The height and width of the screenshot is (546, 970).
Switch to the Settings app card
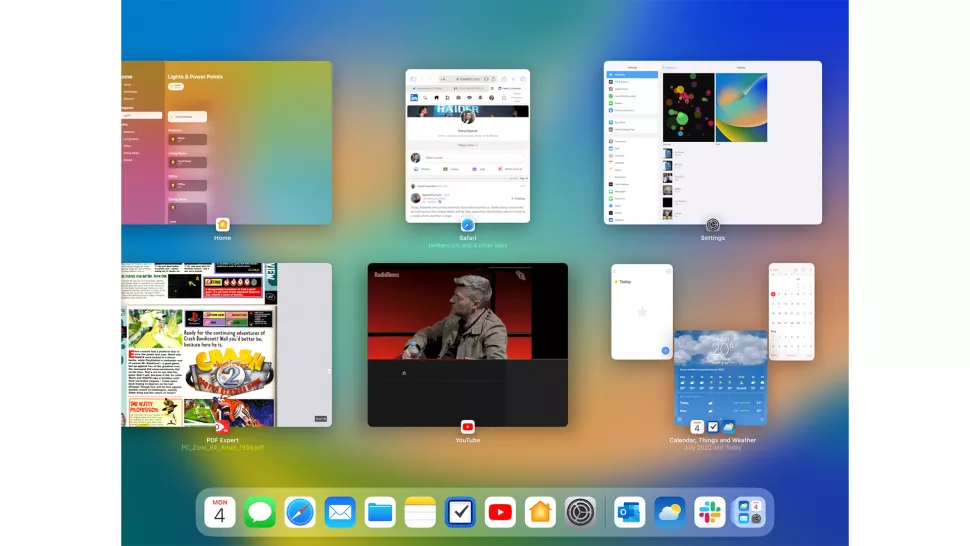(x=713, y=142)
